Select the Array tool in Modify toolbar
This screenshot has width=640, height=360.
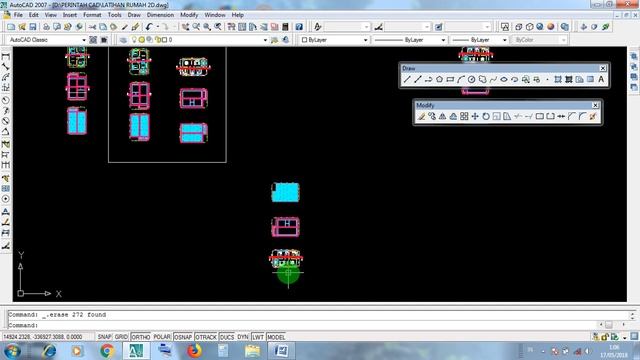(464, 117)
